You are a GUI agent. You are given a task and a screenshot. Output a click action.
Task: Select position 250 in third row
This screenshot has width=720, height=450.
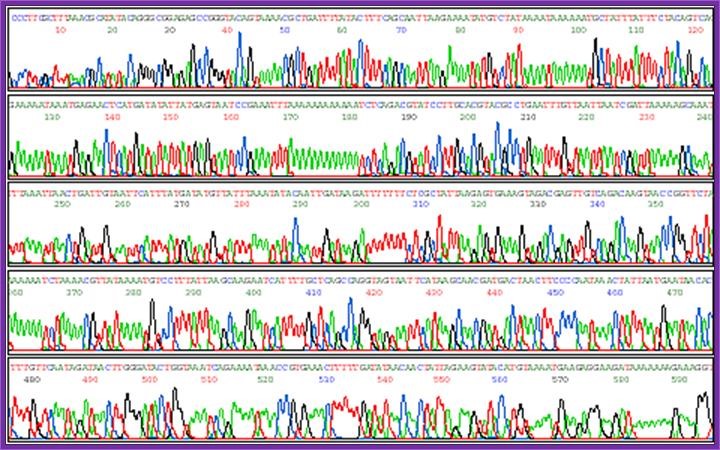coord(62,204)
